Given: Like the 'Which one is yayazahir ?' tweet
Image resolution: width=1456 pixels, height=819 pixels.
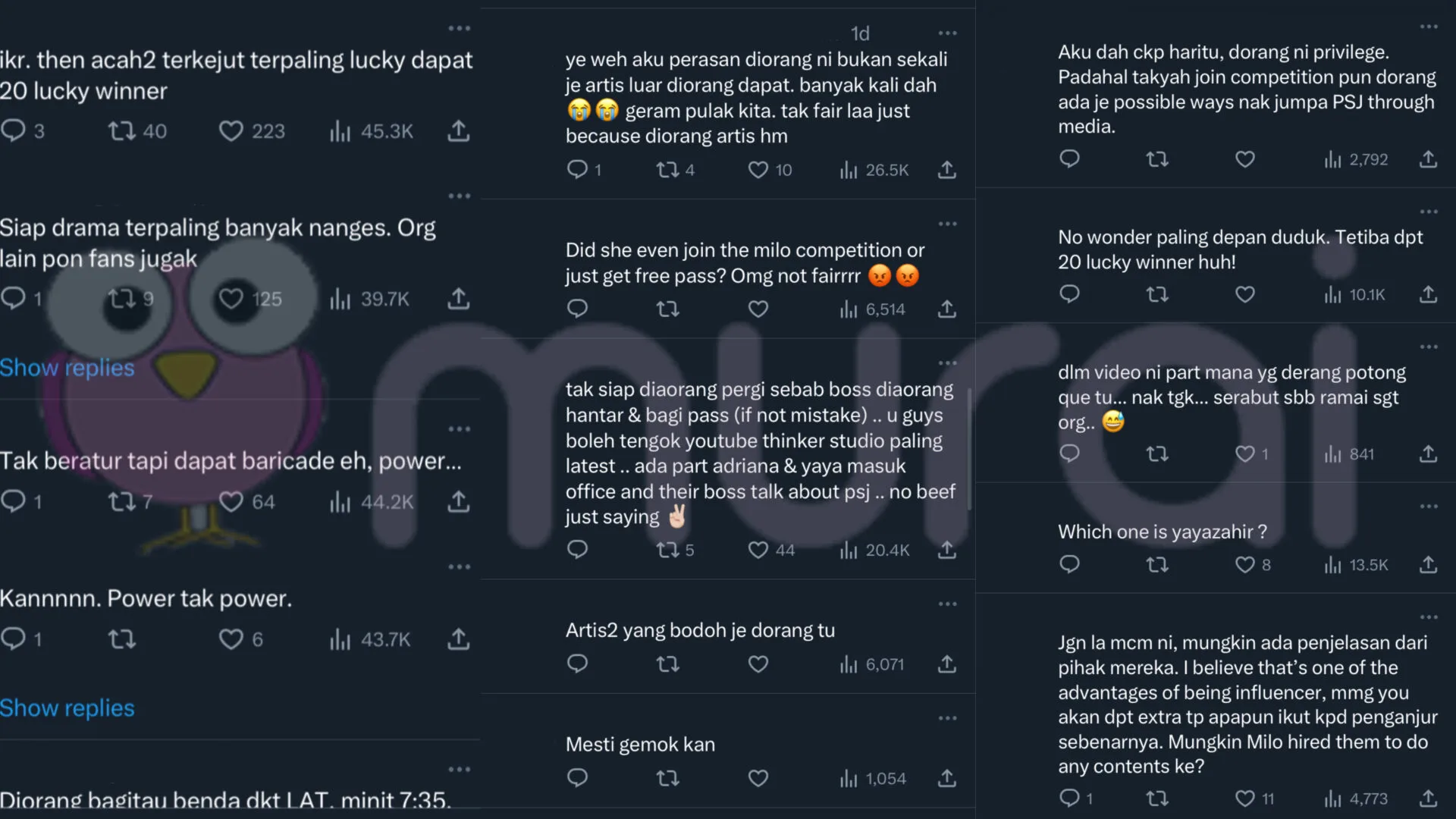Looking at the screenshot, I should 1244,565.
